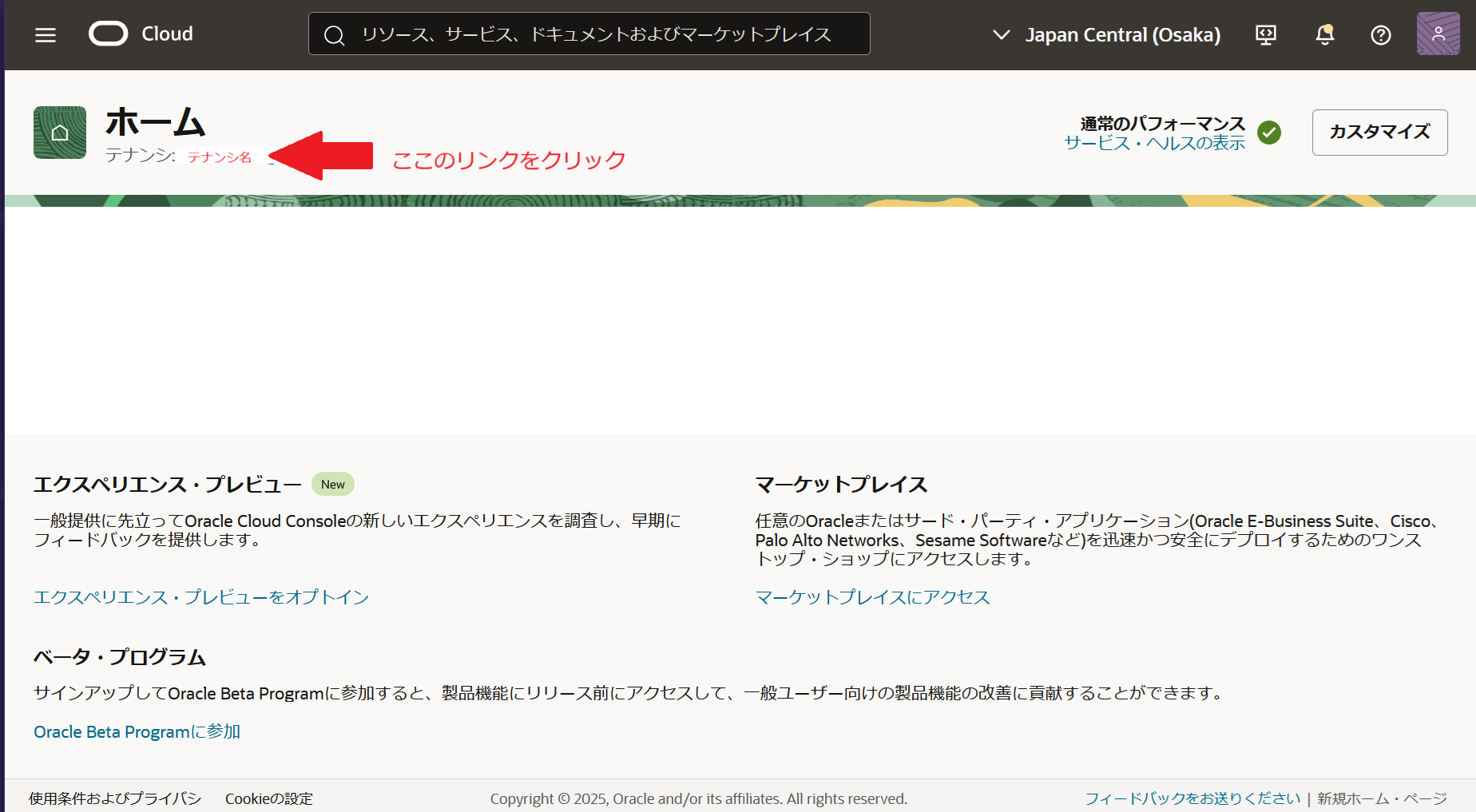Open the Cloud Shell developer tools icon
The image size is (1476, 812).
(1266, 34)
